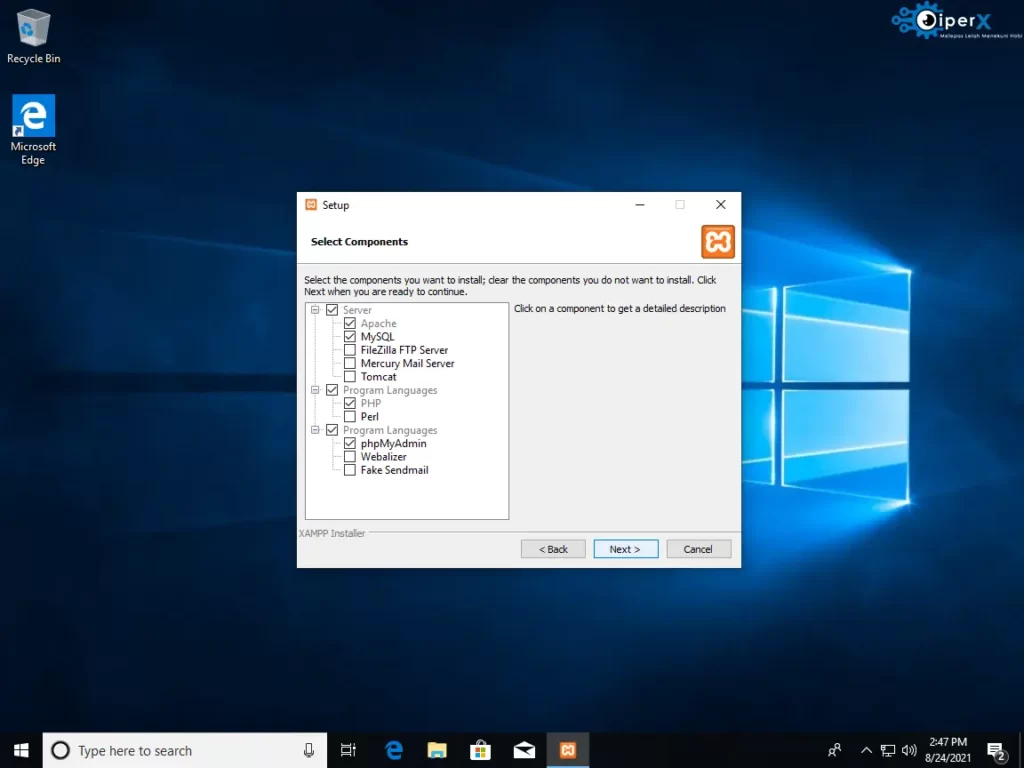
Task: Enable FileZilla FTP Server checkbox
Action: tap(350, 350)
